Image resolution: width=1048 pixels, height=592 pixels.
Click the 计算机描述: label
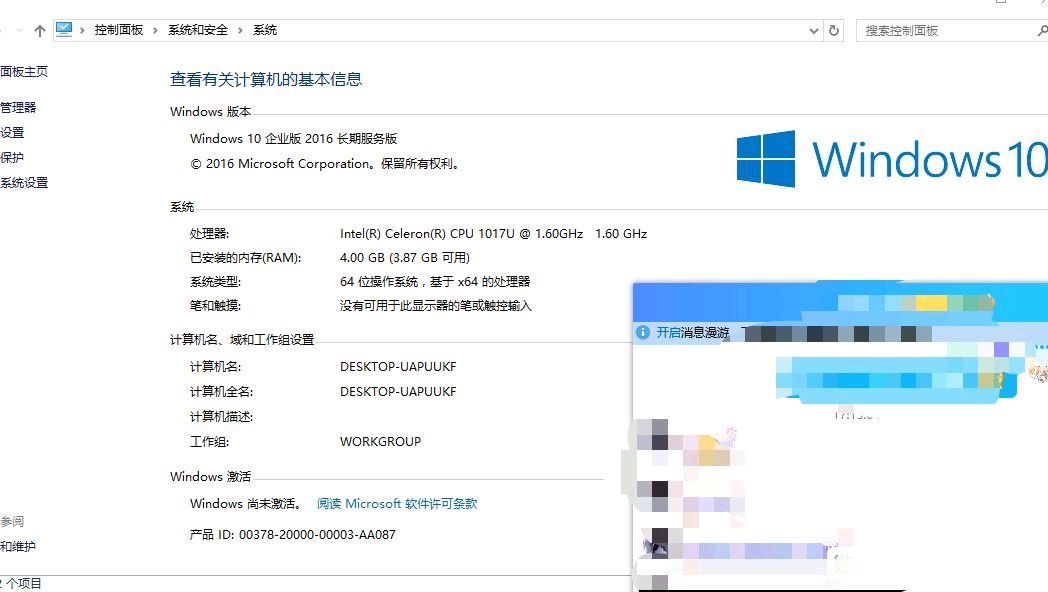click(x=221, y=417)
